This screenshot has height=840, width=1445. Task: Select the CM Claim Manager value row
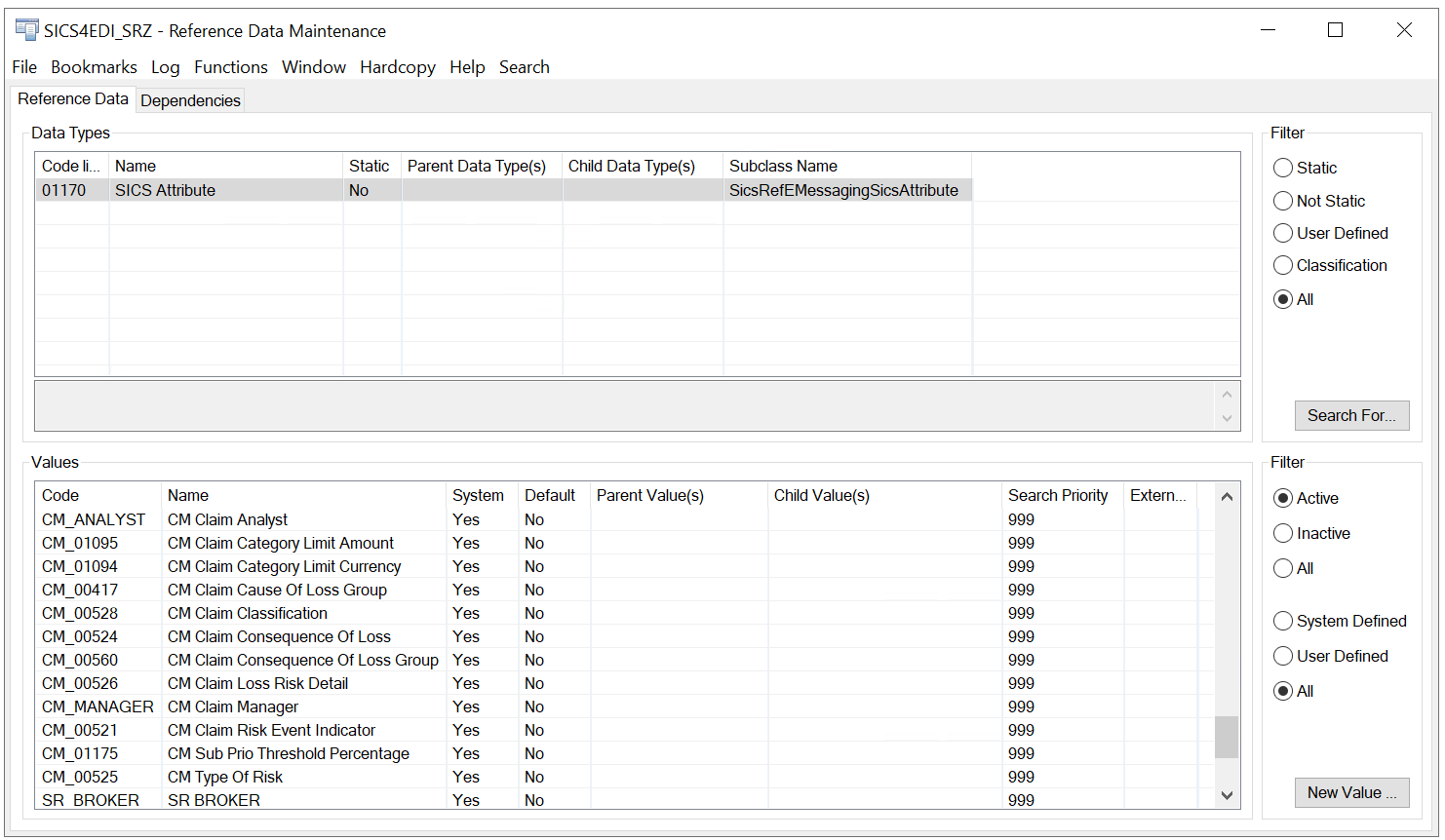pyautogui.click(x=233, y=707)
